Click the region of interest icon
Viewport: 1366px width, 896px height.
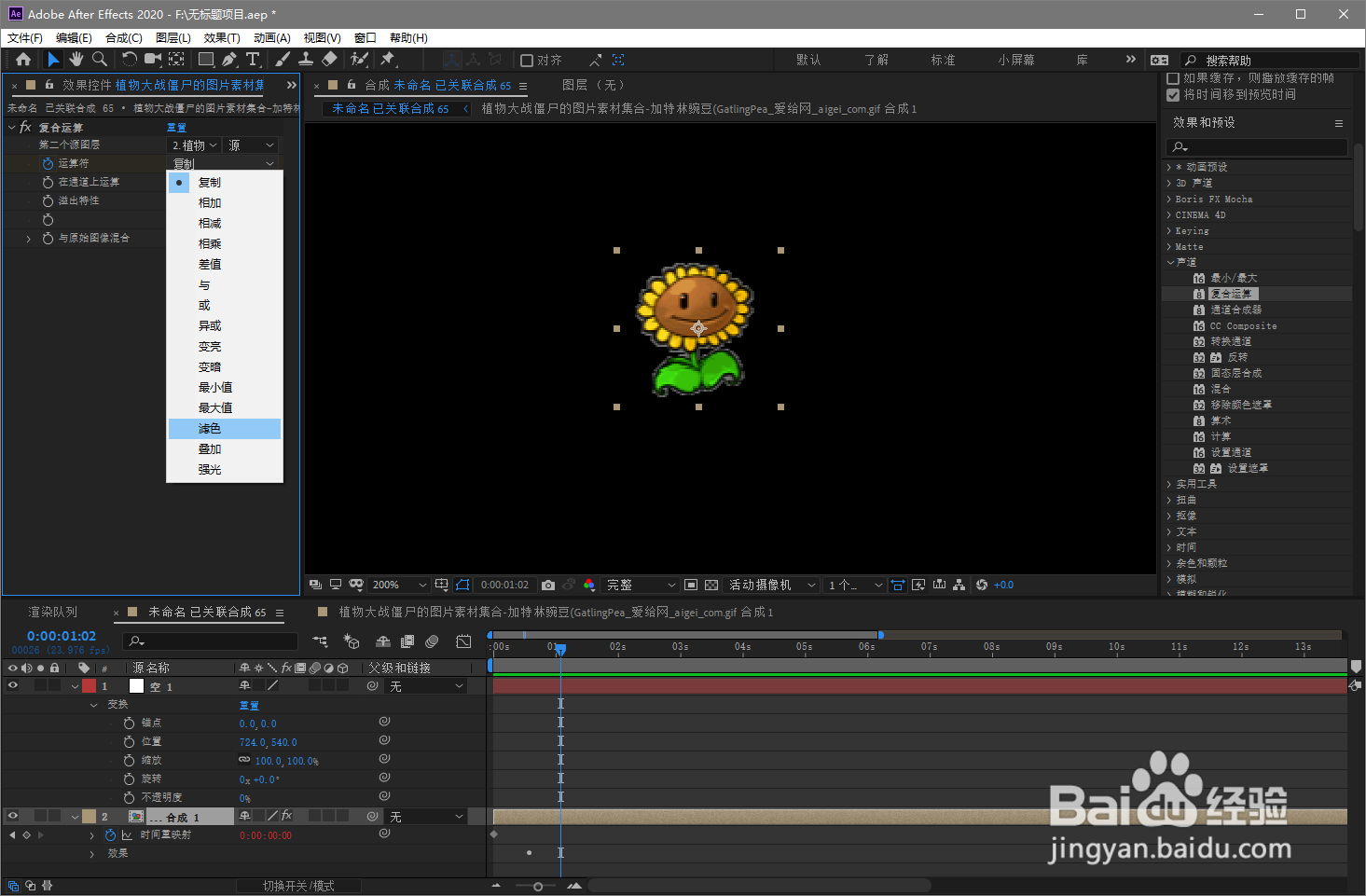coord(691,585)
